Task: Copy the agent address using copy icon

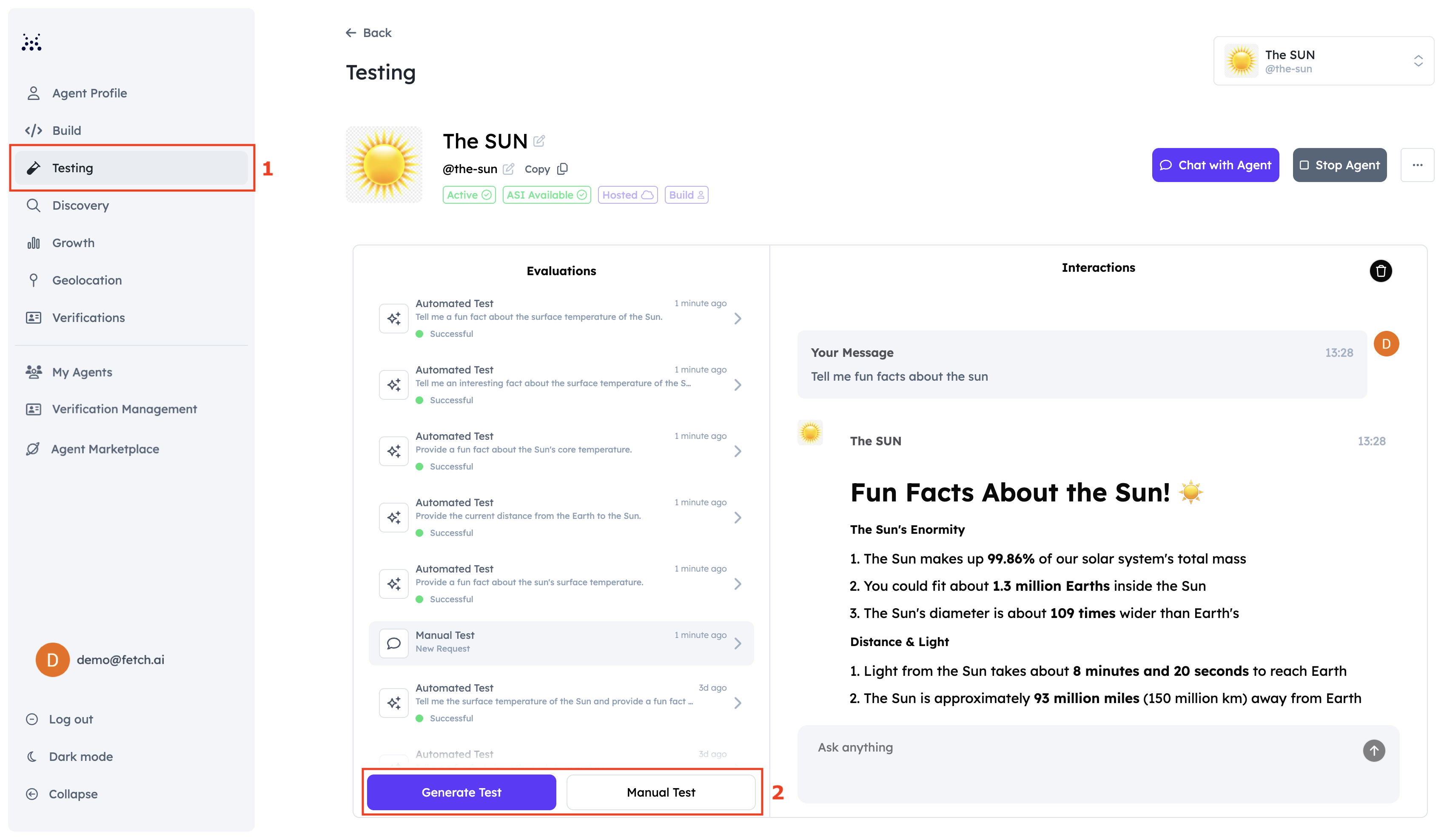Action: pos(563,169)
